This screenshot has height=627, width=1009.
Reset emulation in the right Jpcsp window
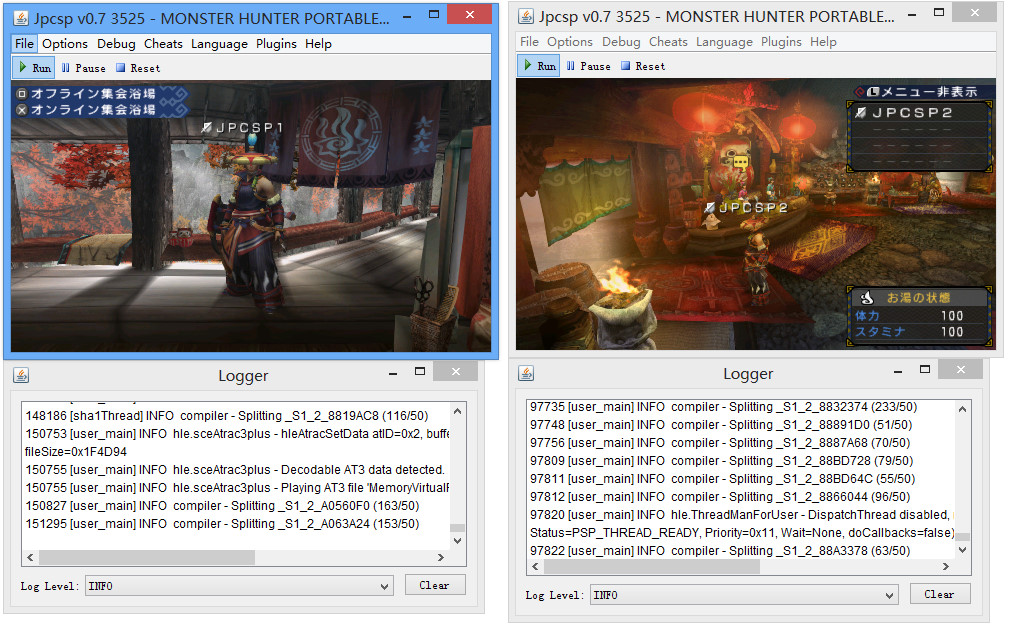[x=643, y=66]
